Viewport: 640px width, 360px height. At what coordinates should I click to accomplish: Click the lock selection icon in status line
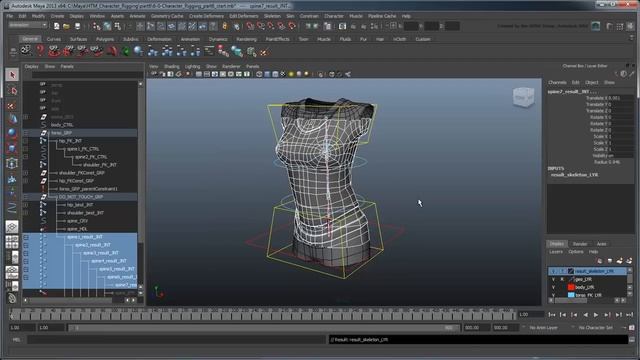click(x=225, y=26)
